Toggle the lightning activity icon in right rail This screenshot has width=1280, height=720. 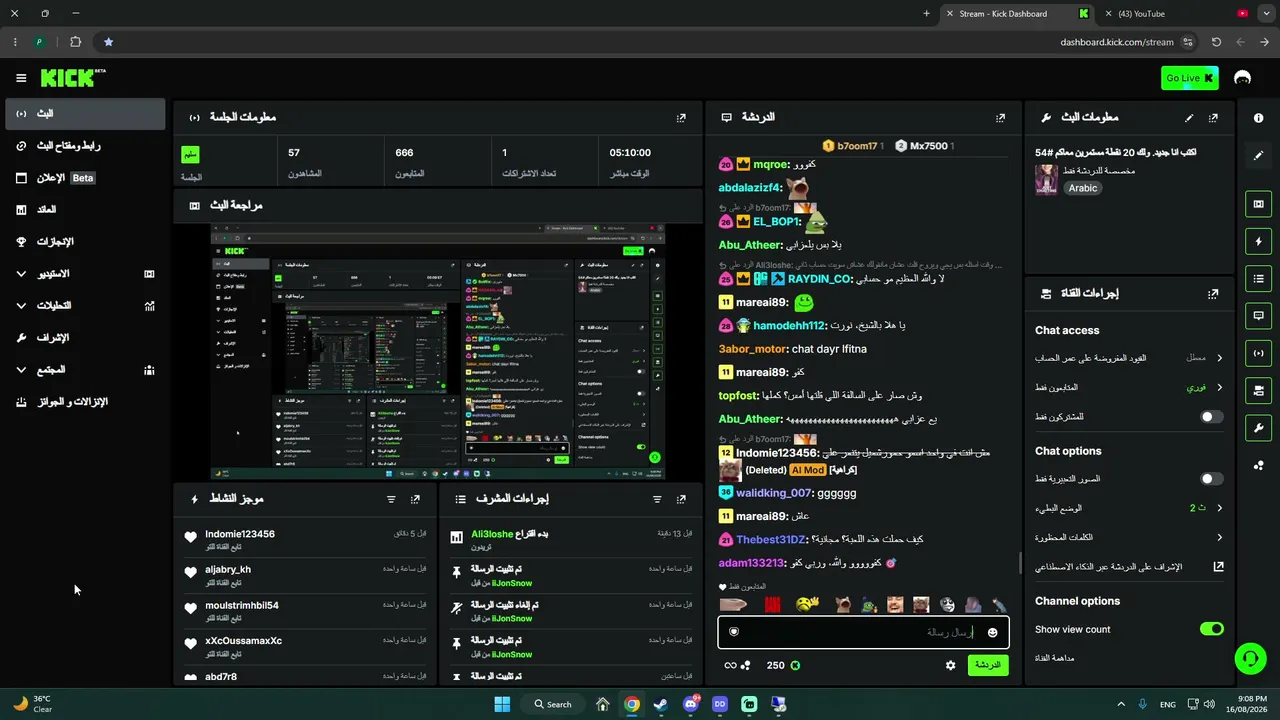click(1258, 241)
